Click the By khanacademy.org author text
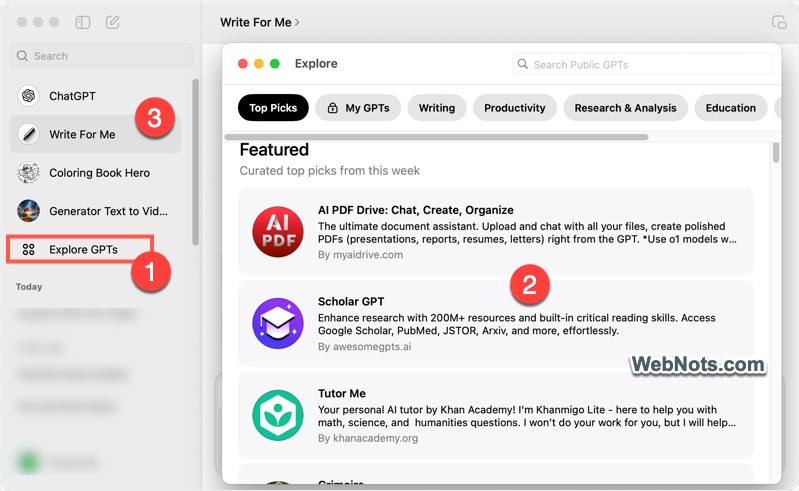Image resolution: width=799 pixels, height=491 pixels. point(368,438)
